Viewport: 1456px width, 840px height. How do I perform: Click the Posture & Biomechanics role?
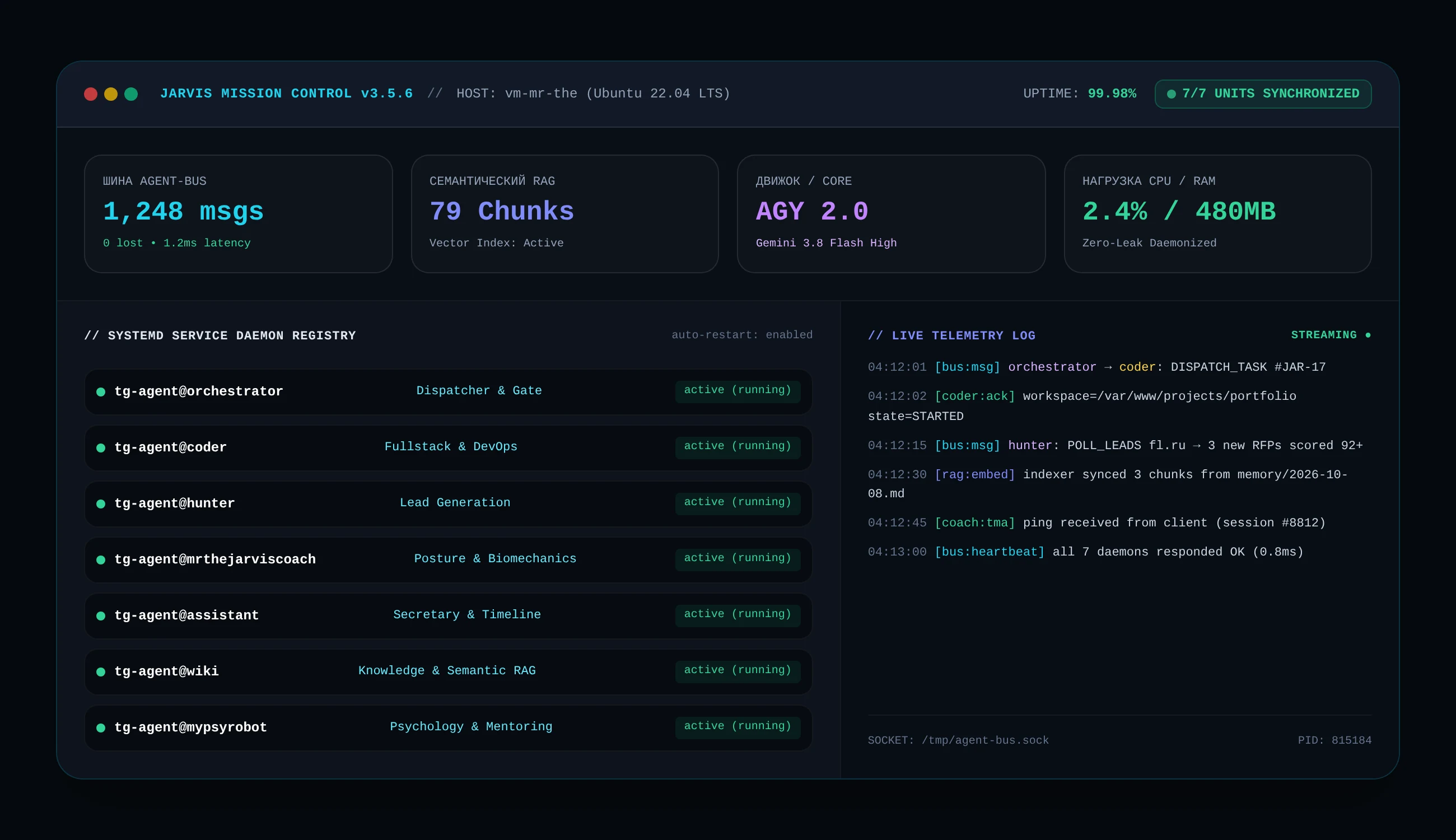pyautogui.click(x=495, y=558)
